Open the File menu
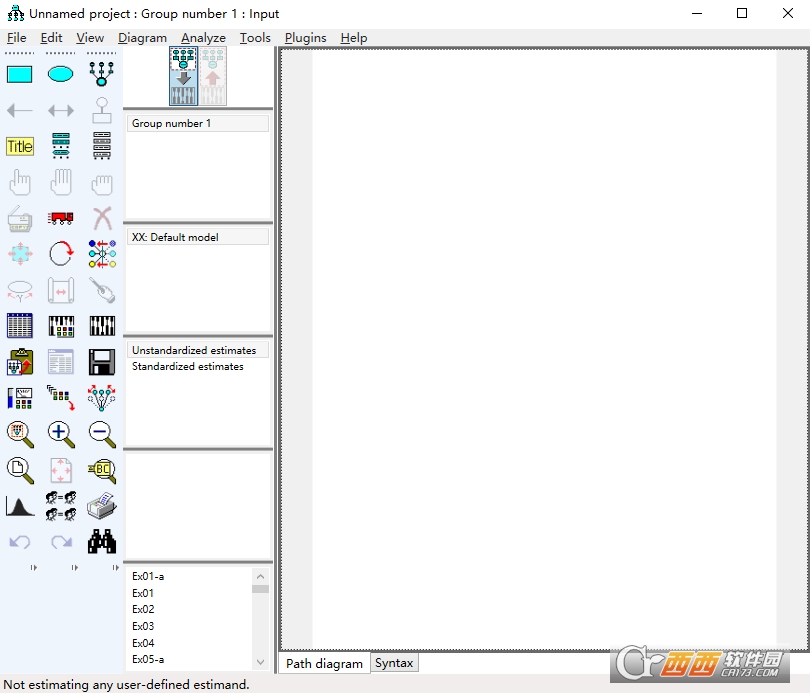 (x=17, y=38)
